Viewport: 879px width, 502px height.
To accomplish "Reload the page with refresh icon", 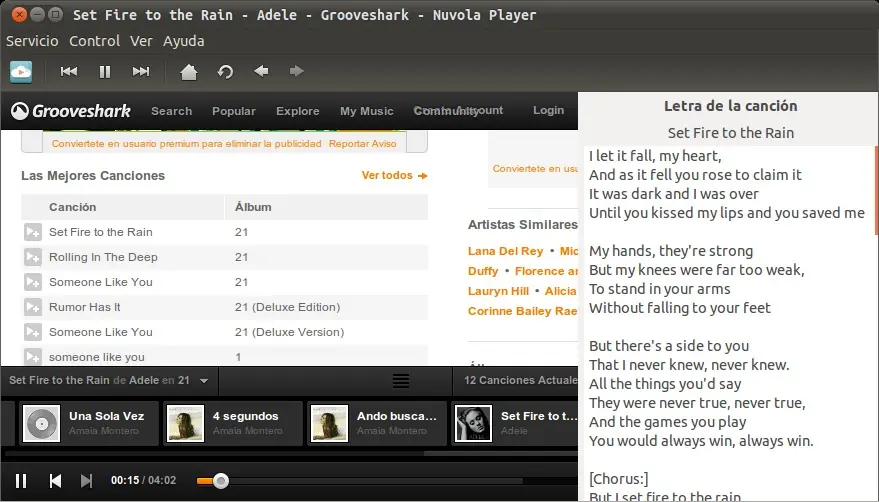I will point(225,72).
